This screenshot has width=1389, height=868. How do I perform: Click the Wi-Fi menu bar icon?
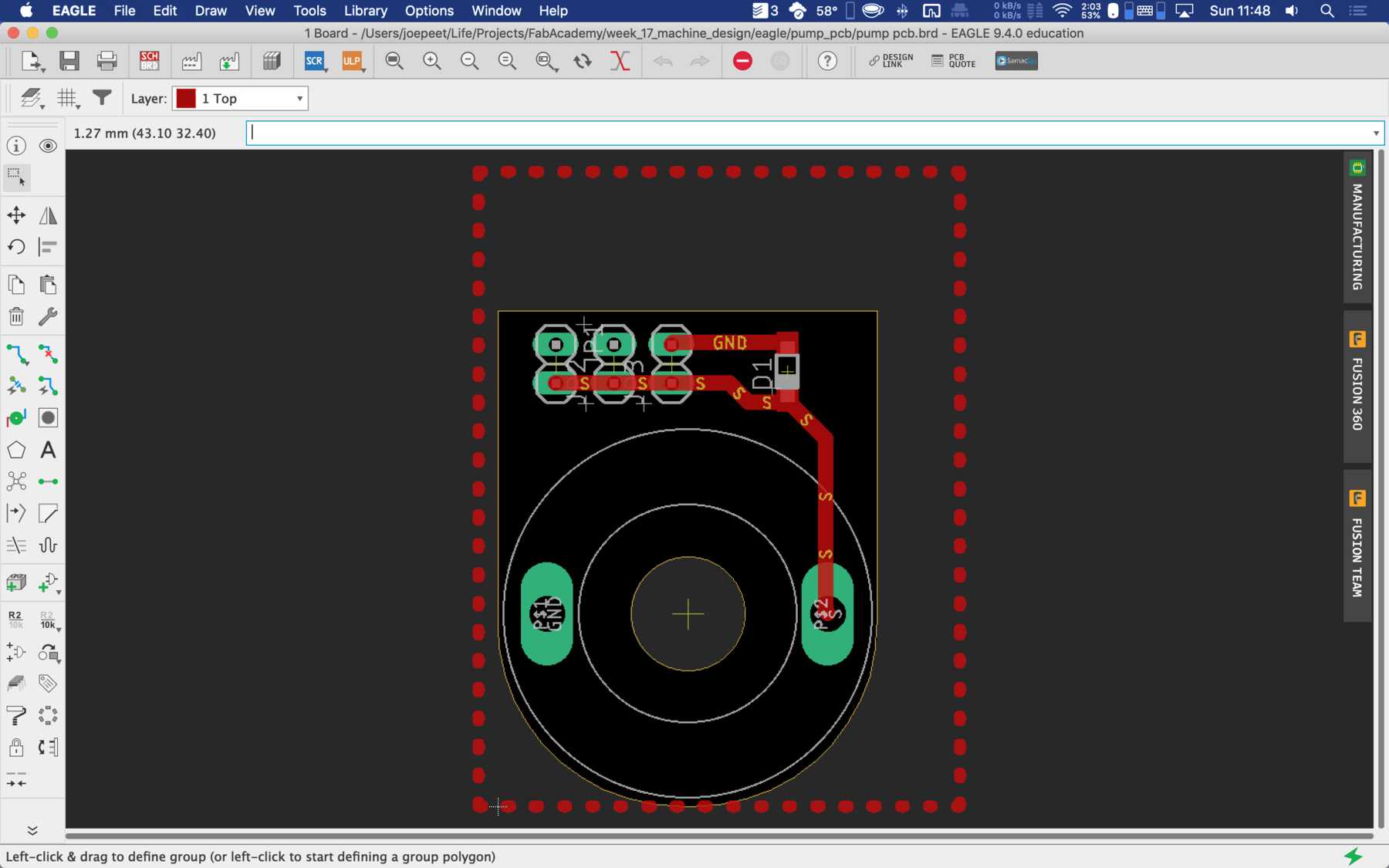tap(1063, 11)
